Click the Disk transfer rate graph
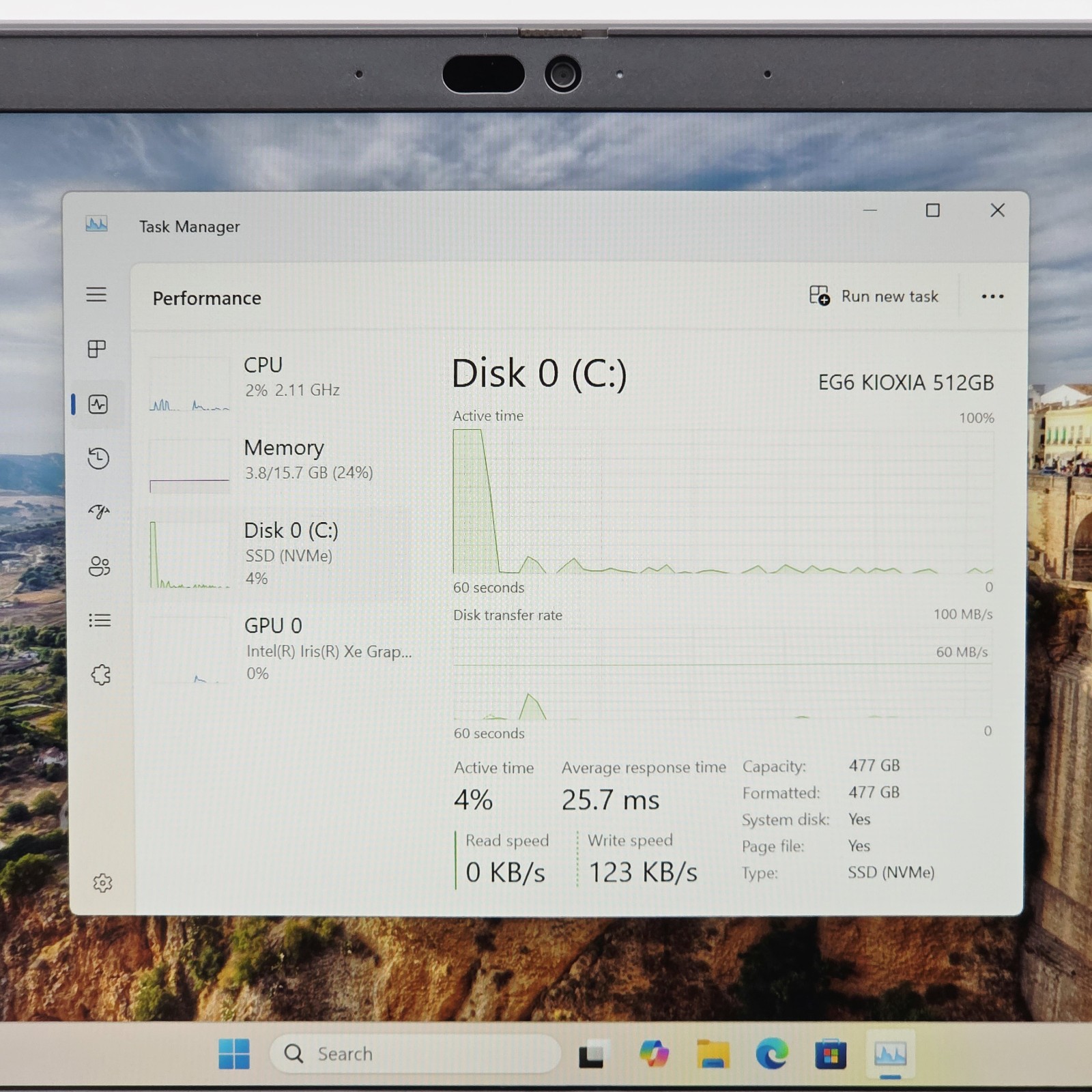The height and width of the screenshot is (1092, 1092). coord(723,674)
